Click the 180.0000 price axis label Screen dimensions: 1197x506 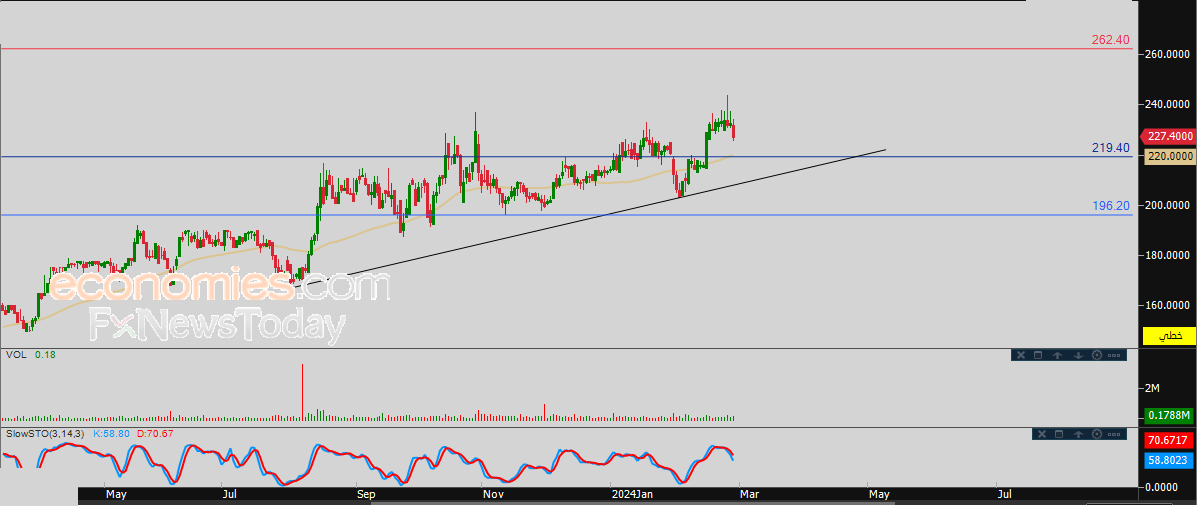pos(1169,255)
